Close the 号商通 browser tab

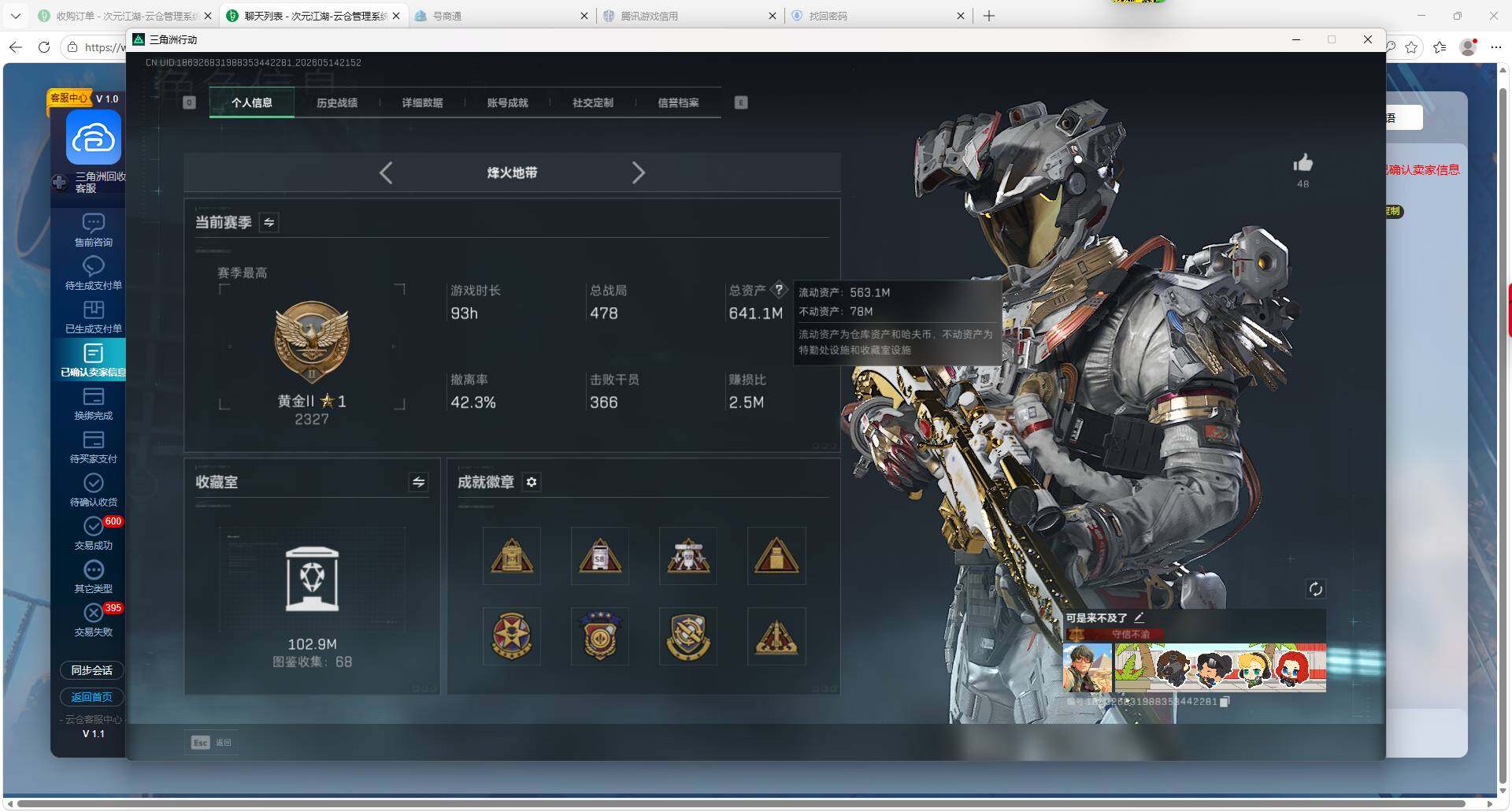click(x=584, y=16)
